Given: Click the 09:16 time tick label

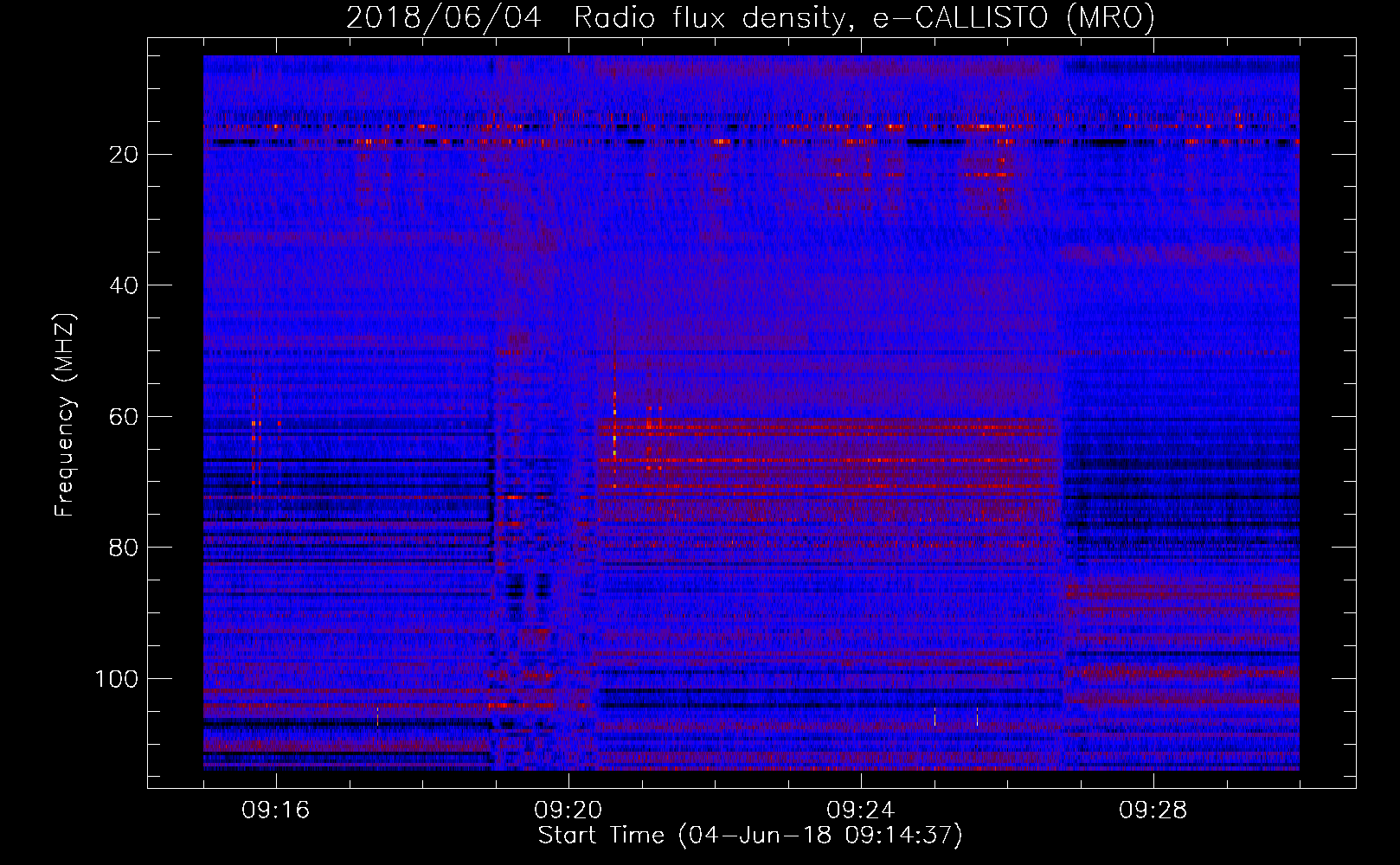Looking at the screenshot, I should coord(276,811).
